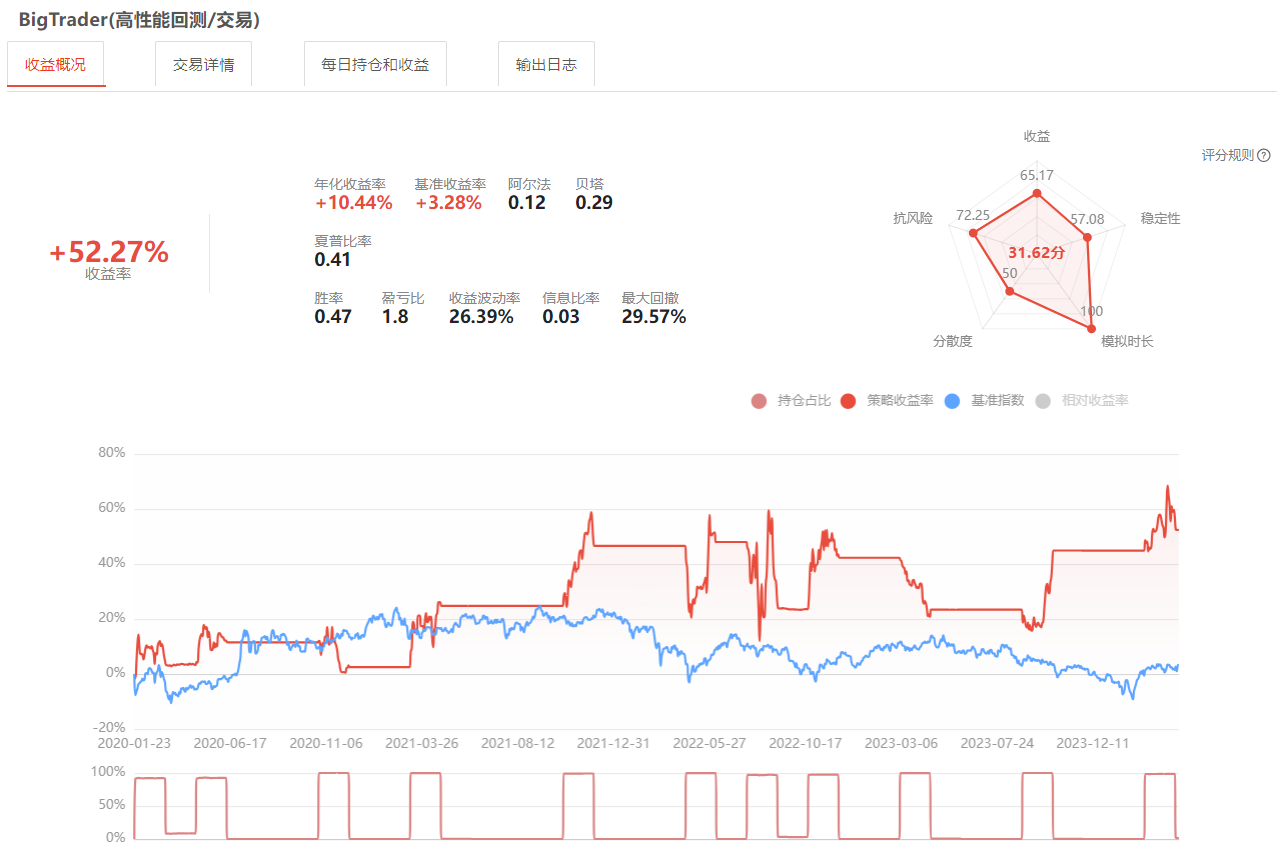
Task: Click the 模拟时长 radar point at 100
Action: tap(1091, 326)
